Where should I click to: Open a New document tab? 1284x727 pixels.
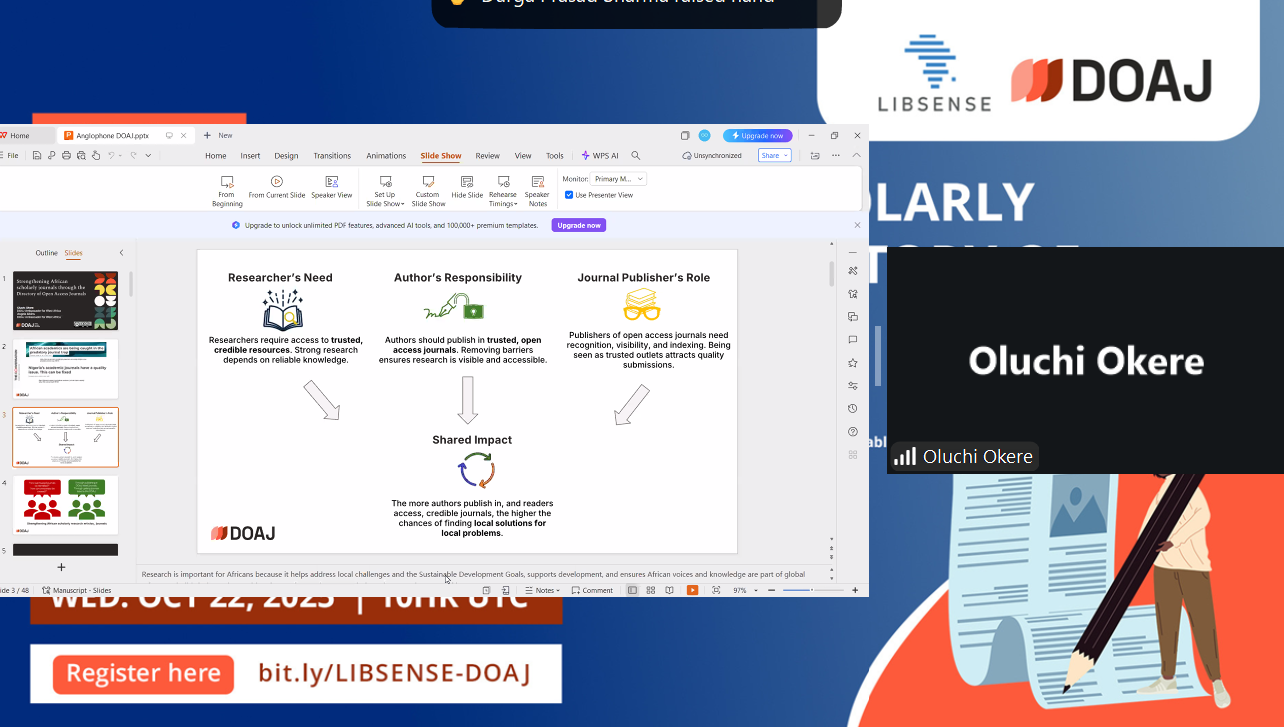click(x=218, y=135)
